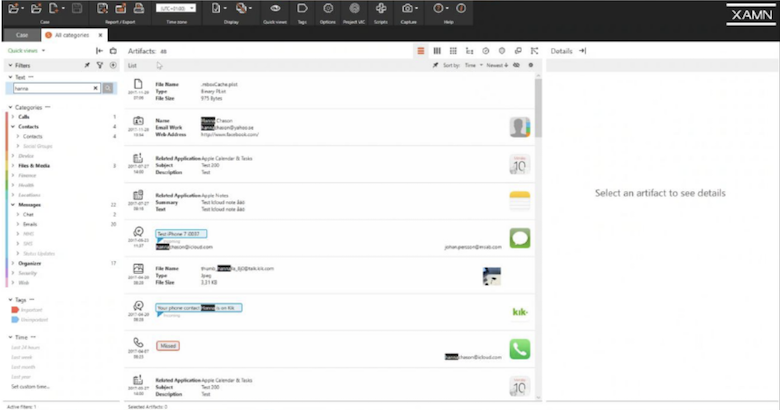Switch to chat bubbles view icon
This screenshot has height=410, width=780.
pos(518,51)
